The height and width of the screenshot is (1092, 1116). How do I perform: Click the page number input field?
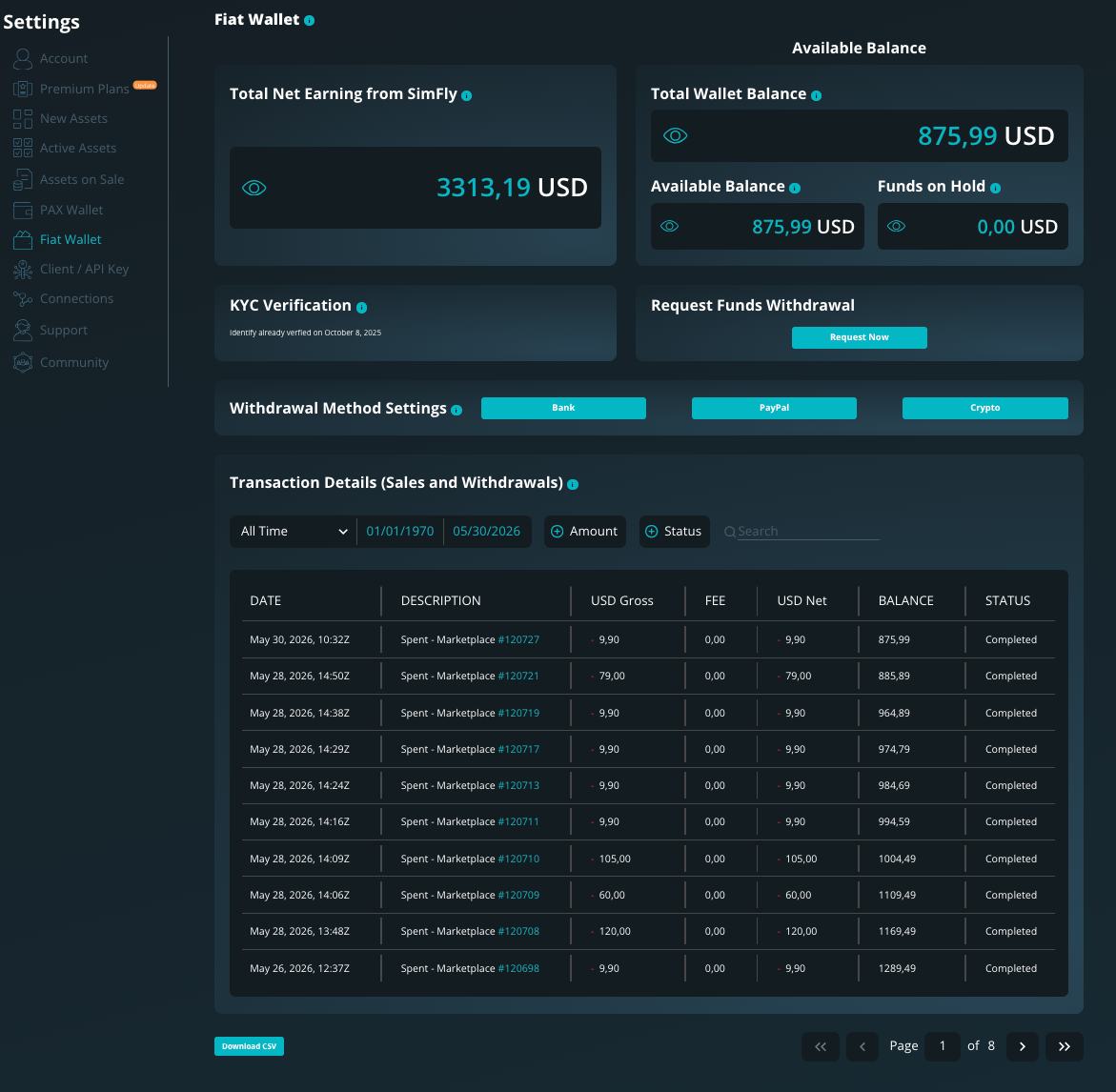tap(943, 1046)
